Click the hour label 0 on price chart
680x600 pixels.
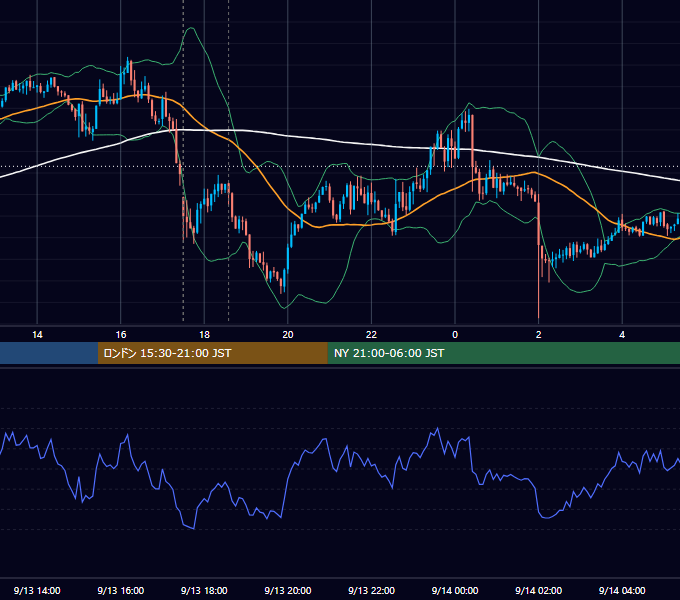pos(455,335)
